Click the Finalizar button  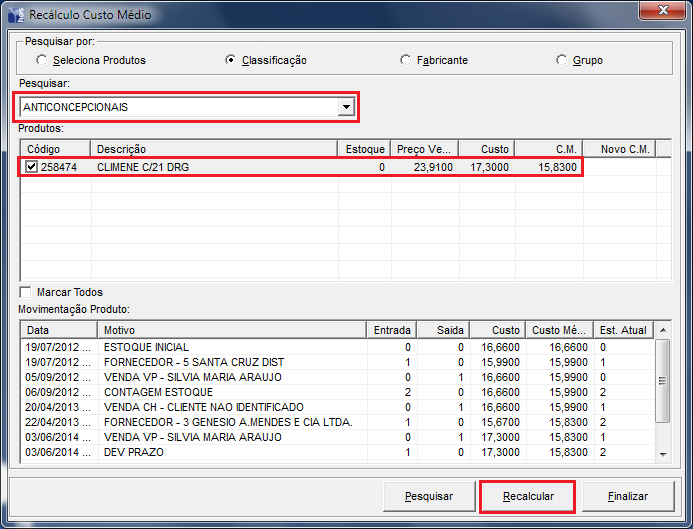point(627,497)
